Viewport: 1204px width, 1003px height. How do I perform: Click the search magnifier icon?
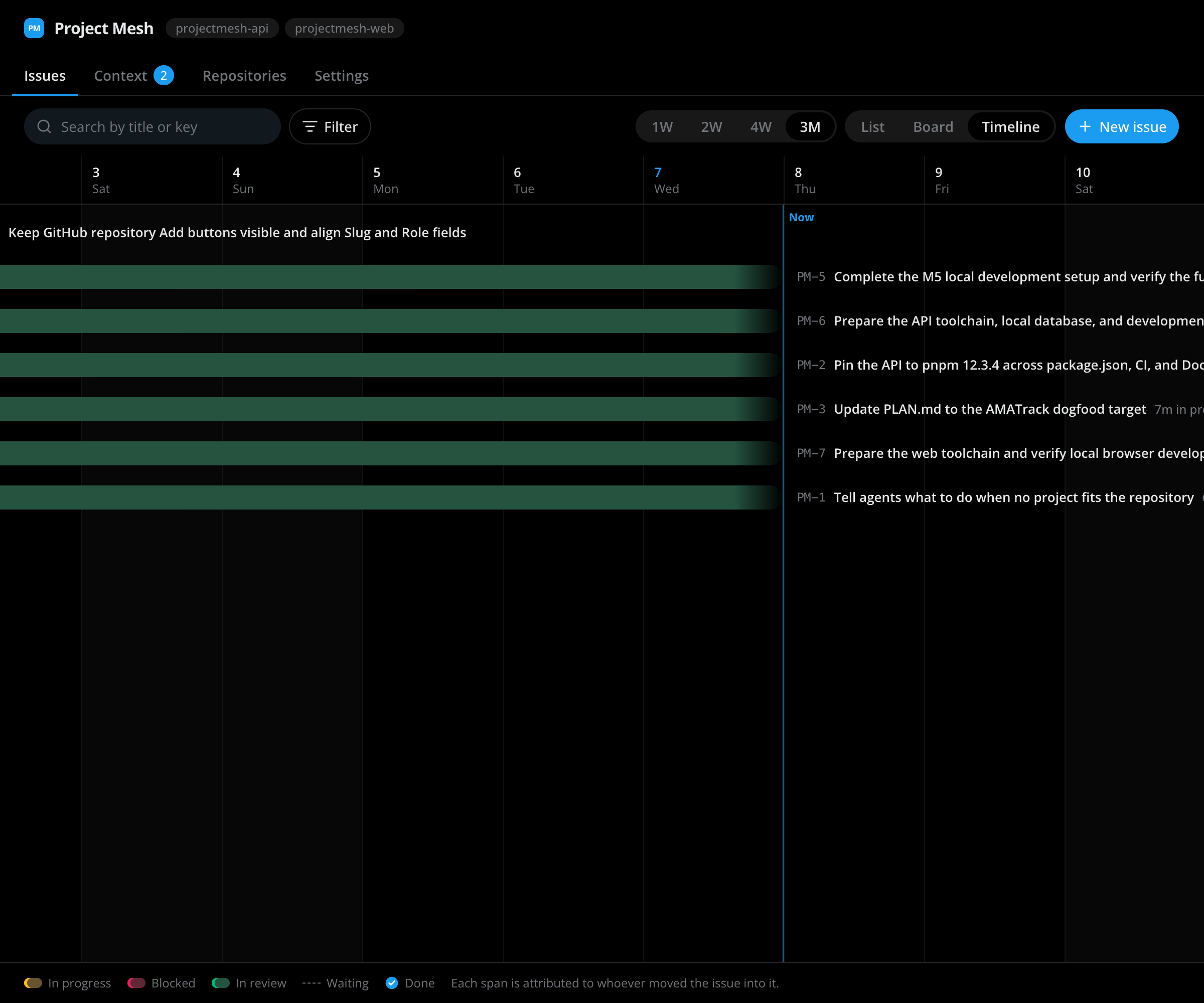[44, 127]
